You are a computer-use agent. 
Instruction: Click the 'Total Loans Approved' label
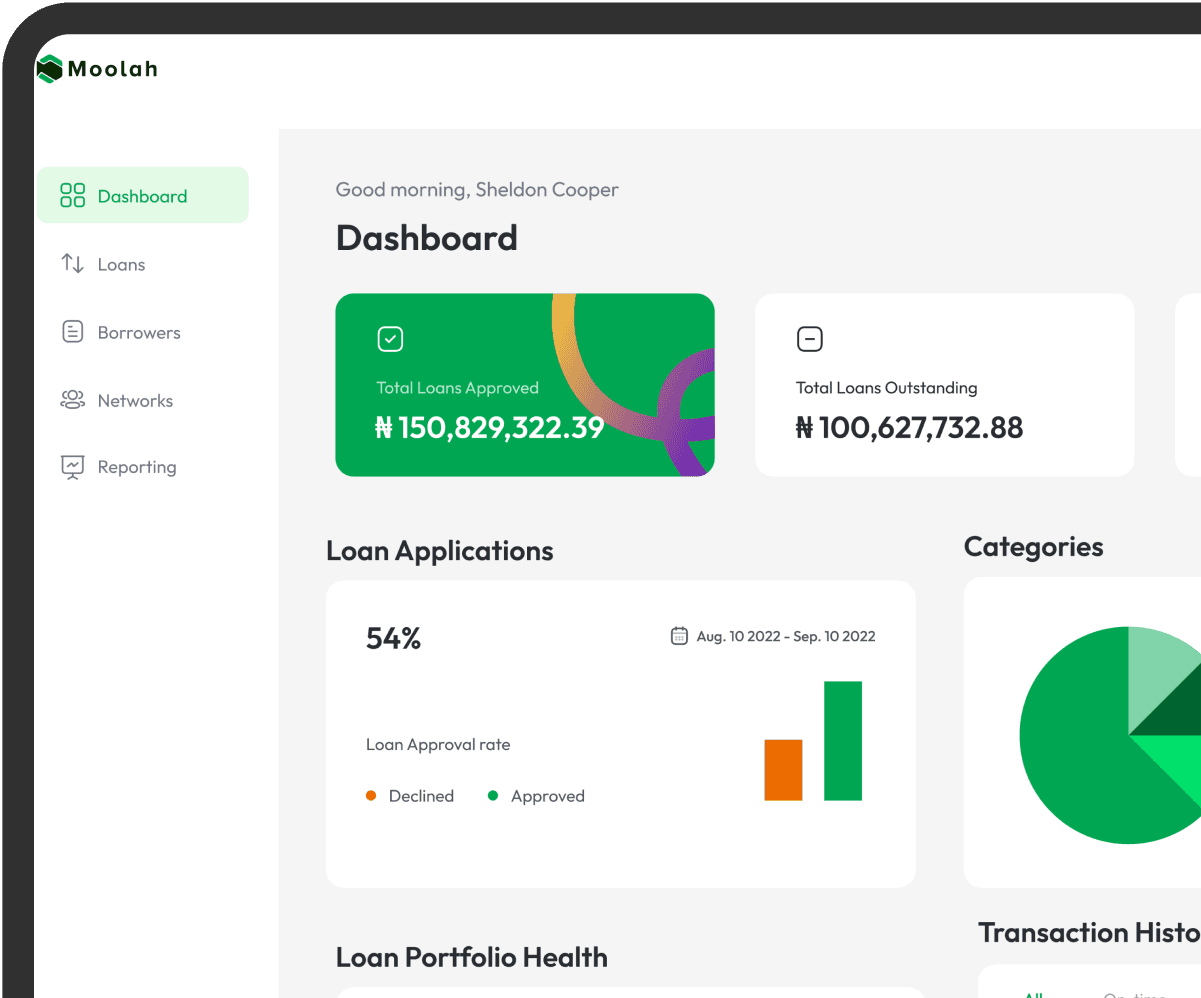(x=457, y=388)
